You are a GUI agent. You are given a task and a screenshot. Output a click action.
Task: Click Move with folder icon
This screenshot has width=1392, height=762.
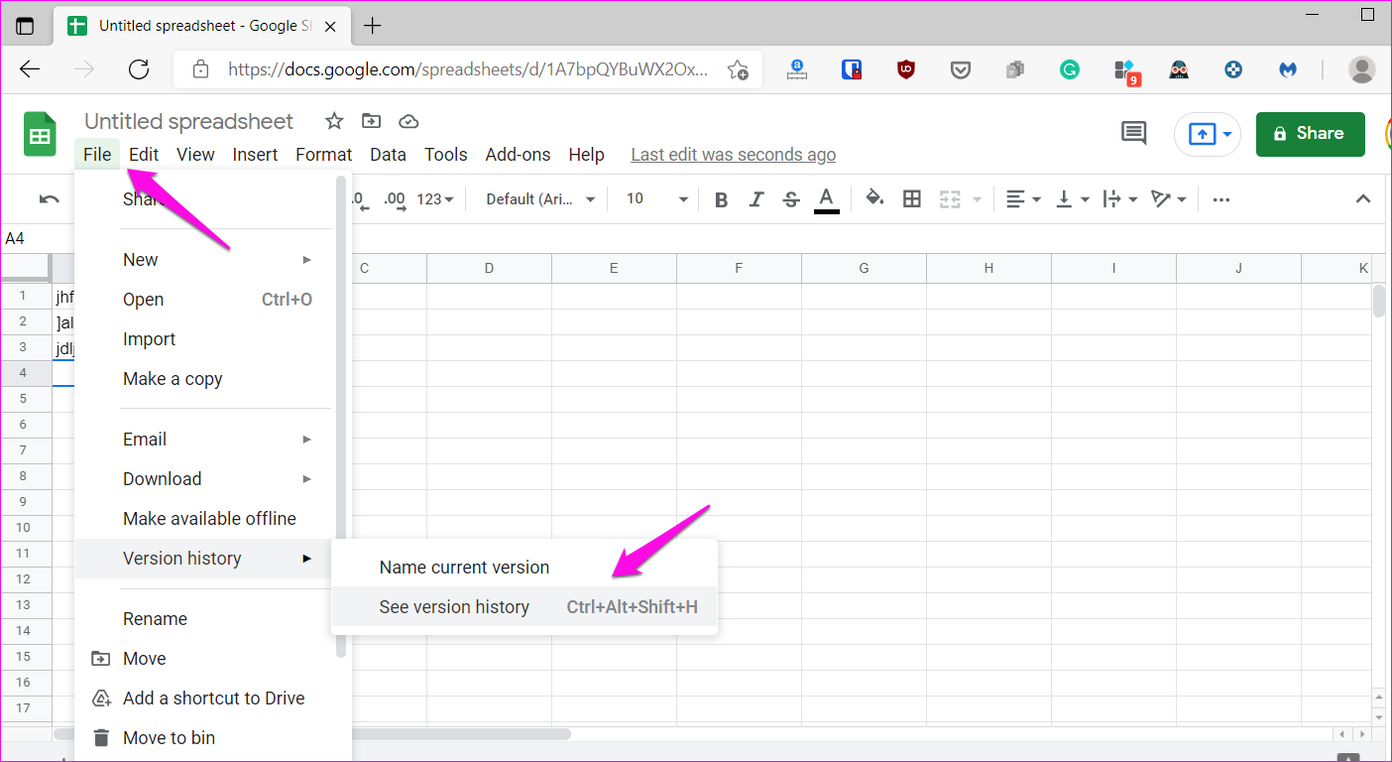pyautogui.click(x=213, y=658)
